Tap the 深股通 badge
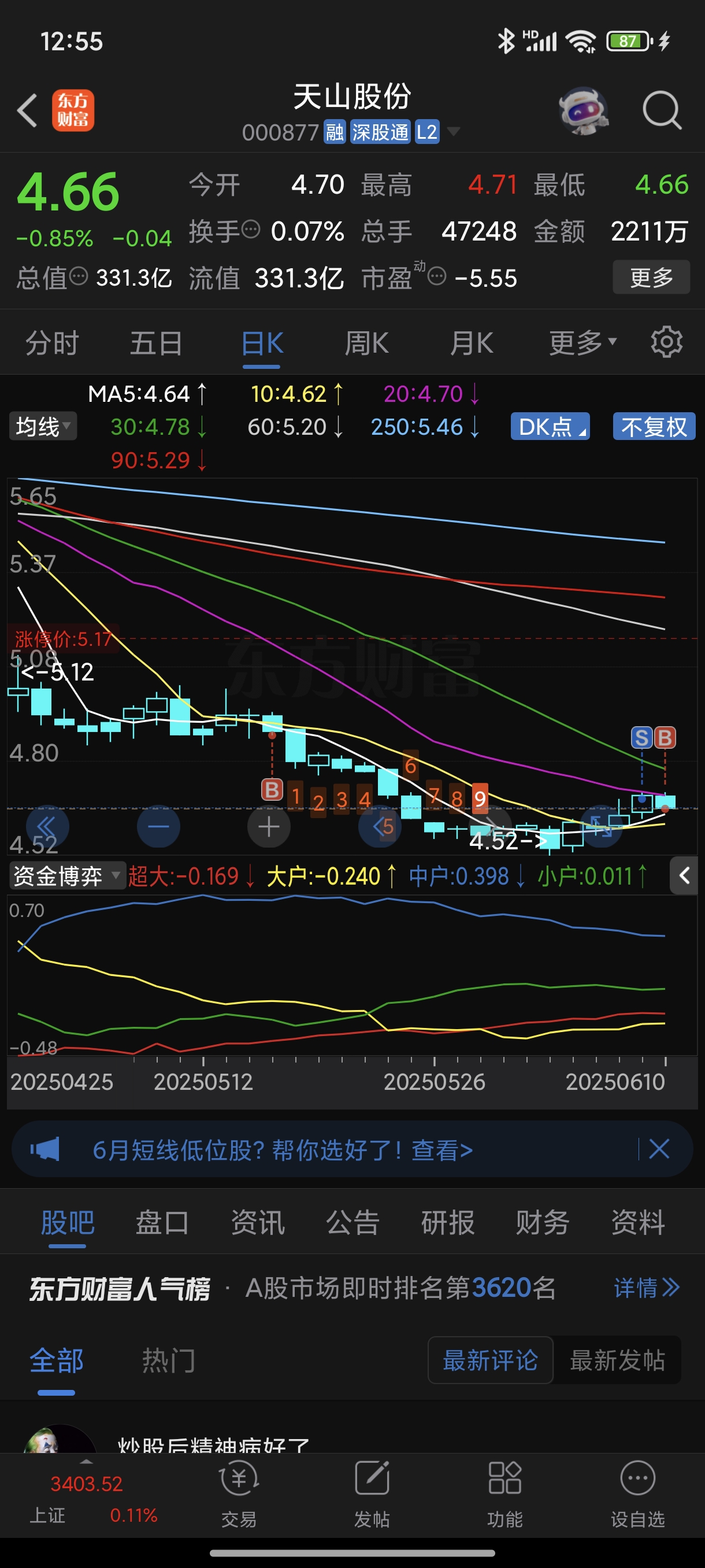 click(380, 131)
